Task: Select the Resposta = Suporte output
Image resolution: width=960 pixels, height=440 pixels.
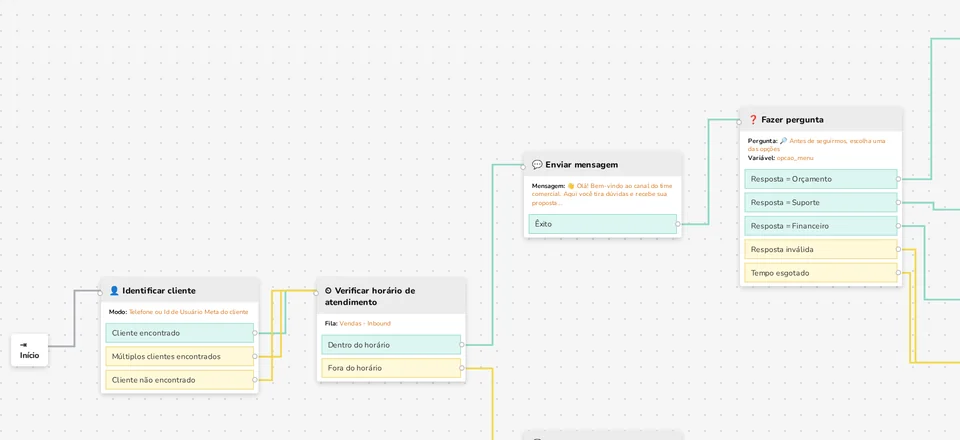Action: tap(820, 203)
